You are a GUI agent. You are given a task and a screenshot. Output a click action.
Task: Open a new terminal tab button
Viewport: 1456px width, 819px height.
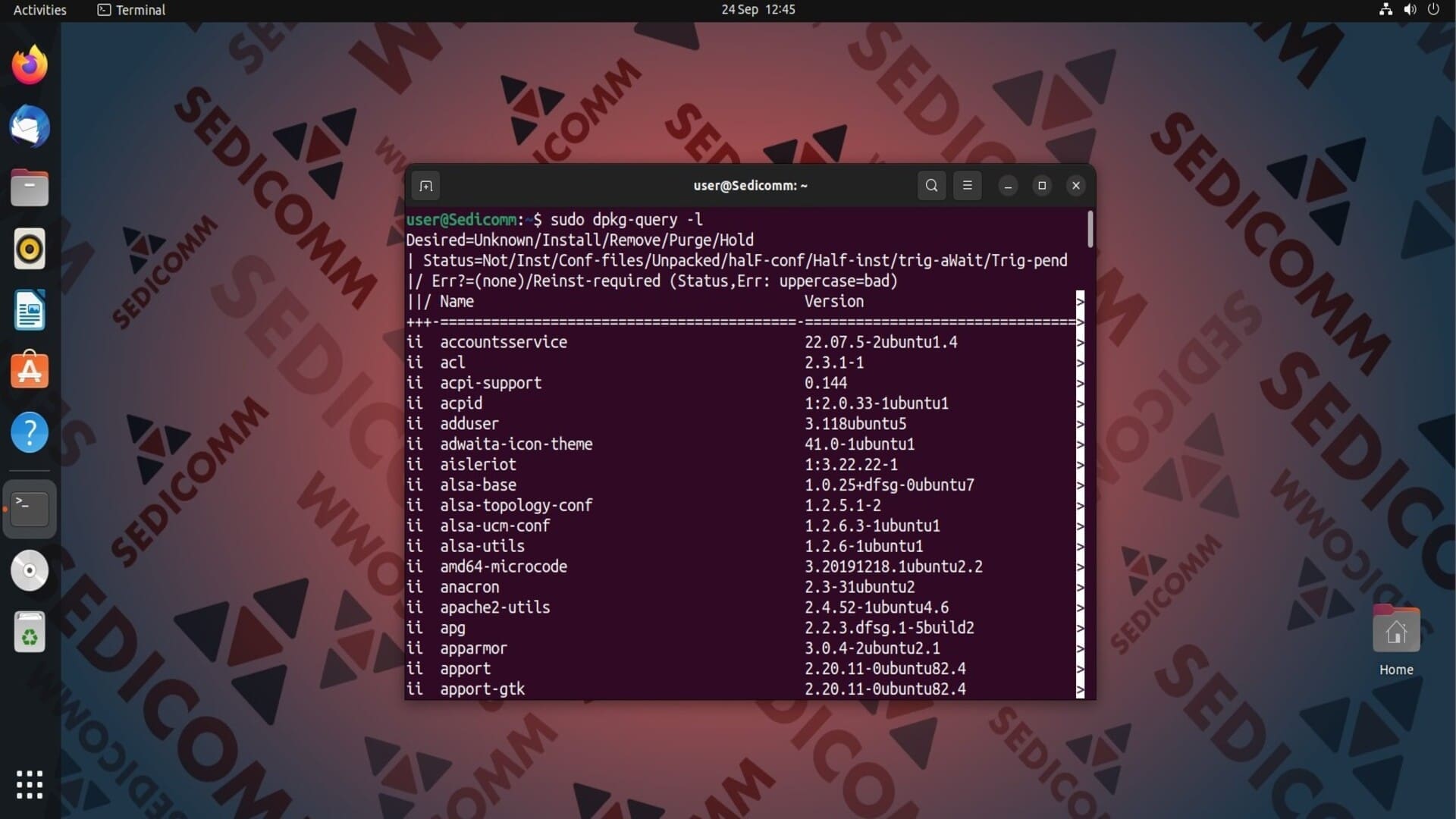(x=426, y=186)
